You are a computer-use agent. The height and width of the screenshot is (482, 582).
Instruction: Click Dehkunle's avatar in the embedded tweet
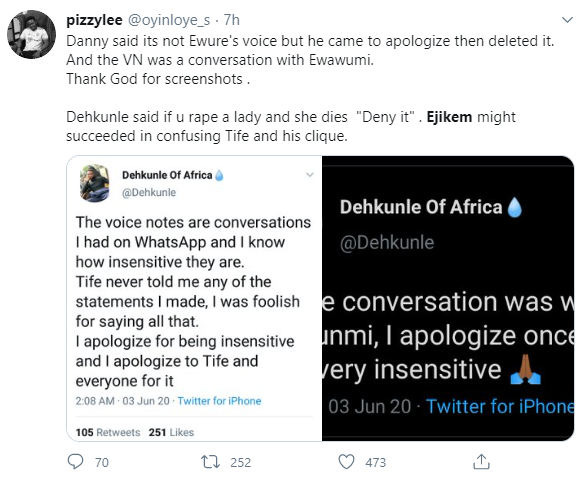click(x=95, y=183)
